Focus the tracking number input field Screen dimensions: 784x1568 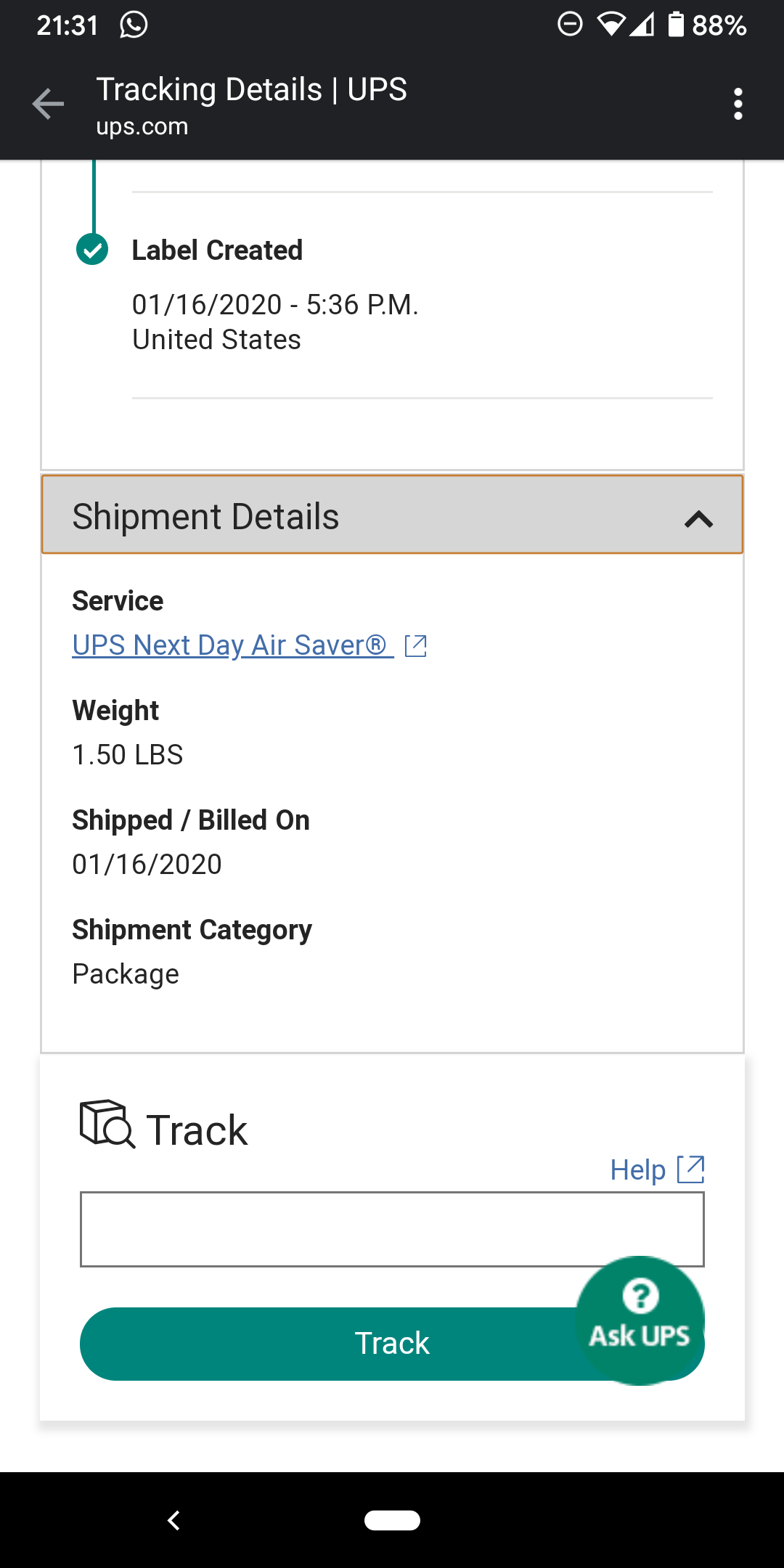pos(392,1229)
